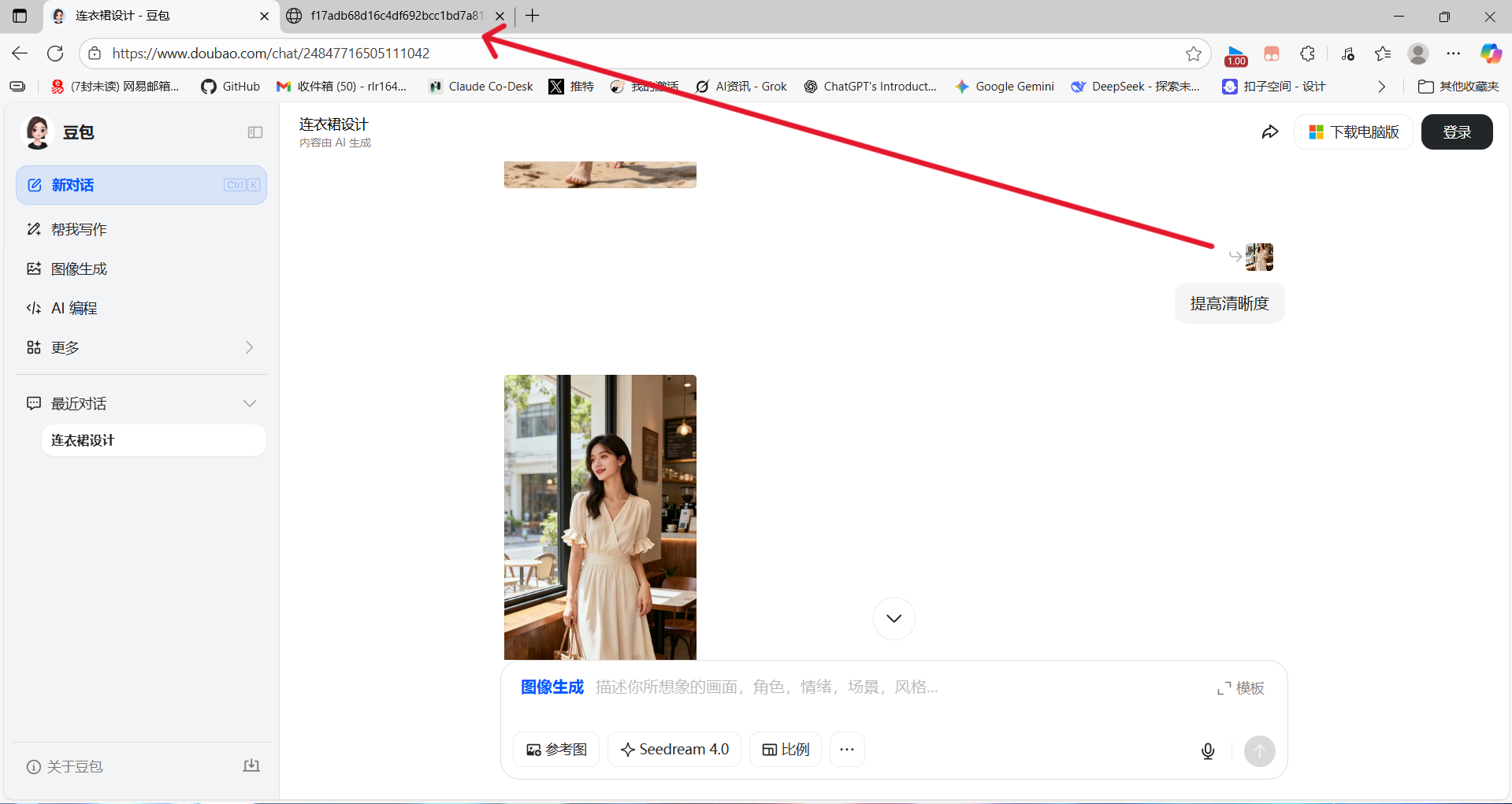Click the share arrow icon
This screenshot has width=1512, height=804.
1269,132
